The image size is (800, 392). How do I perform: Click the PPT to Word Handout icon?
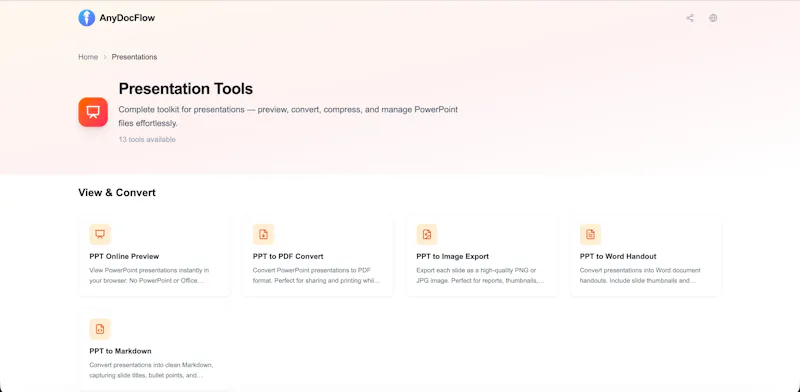tap(590, 234)
